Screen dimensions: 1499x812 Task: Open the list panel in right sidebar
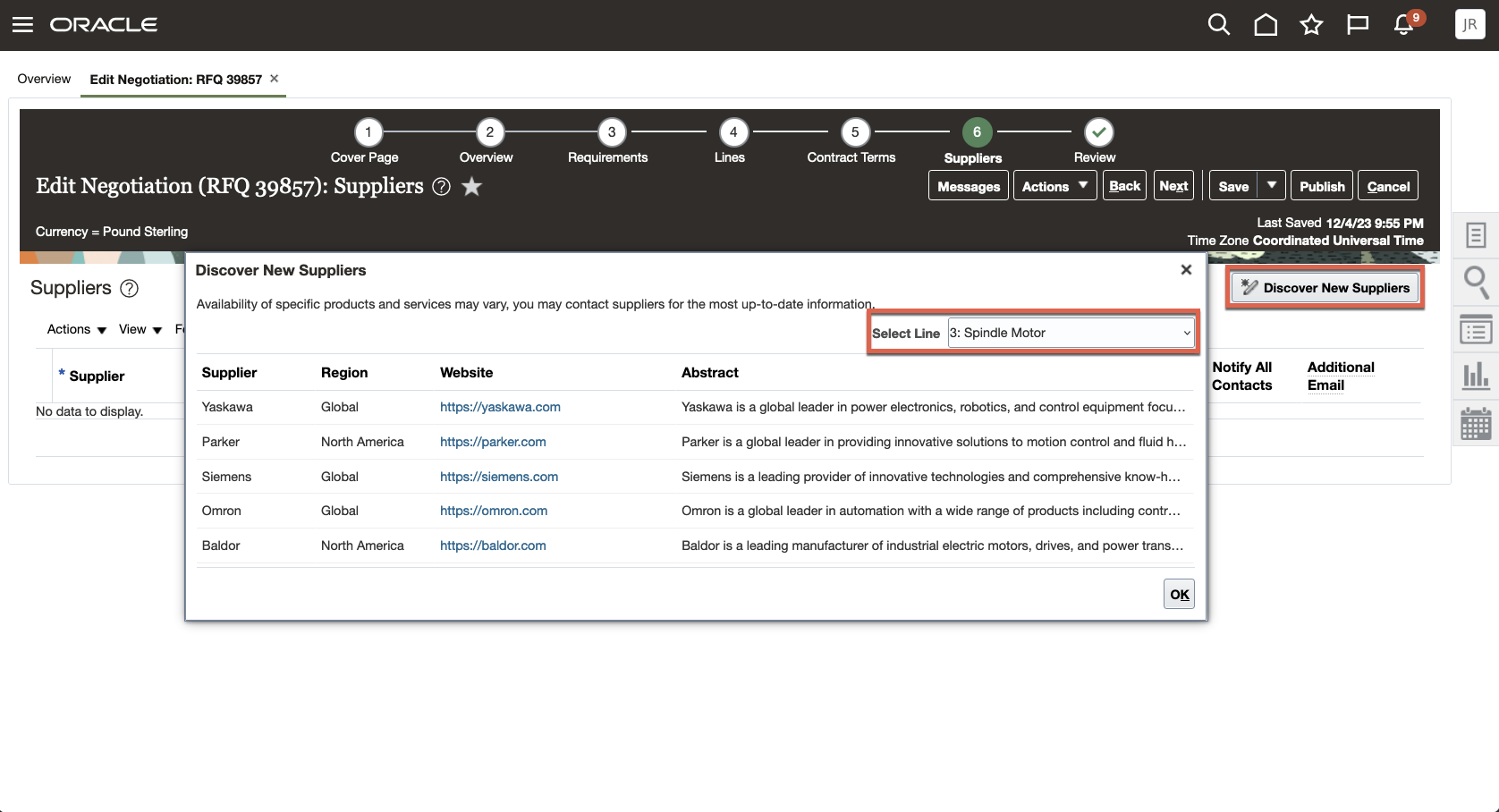[1476, 330]
